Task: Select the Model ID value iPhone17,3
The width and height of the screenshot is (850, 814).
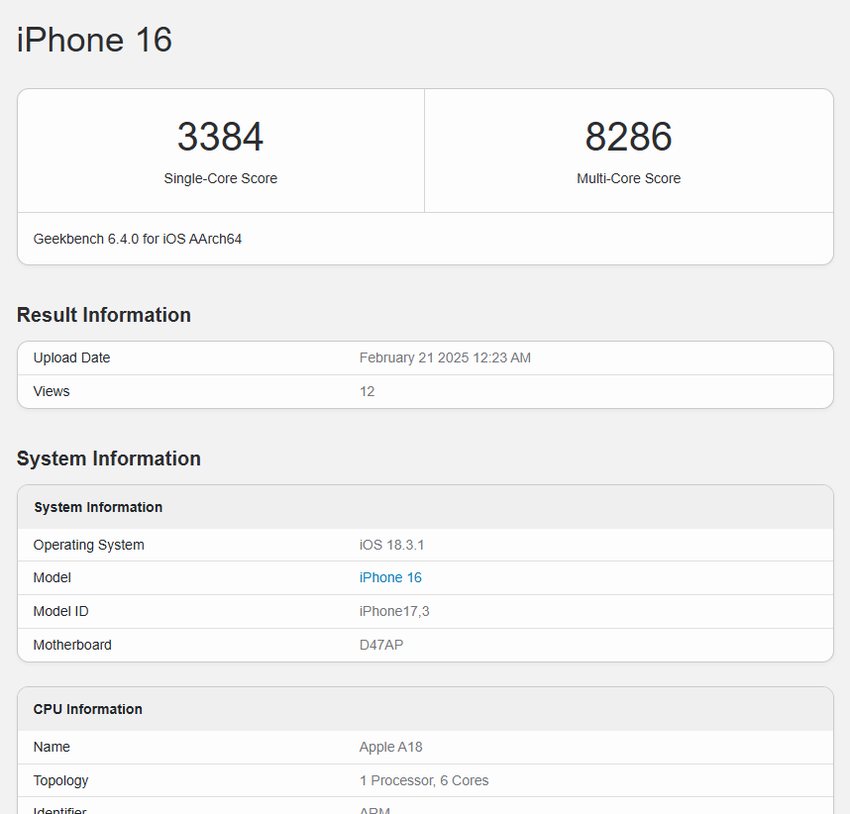Action: coord(394,611)
